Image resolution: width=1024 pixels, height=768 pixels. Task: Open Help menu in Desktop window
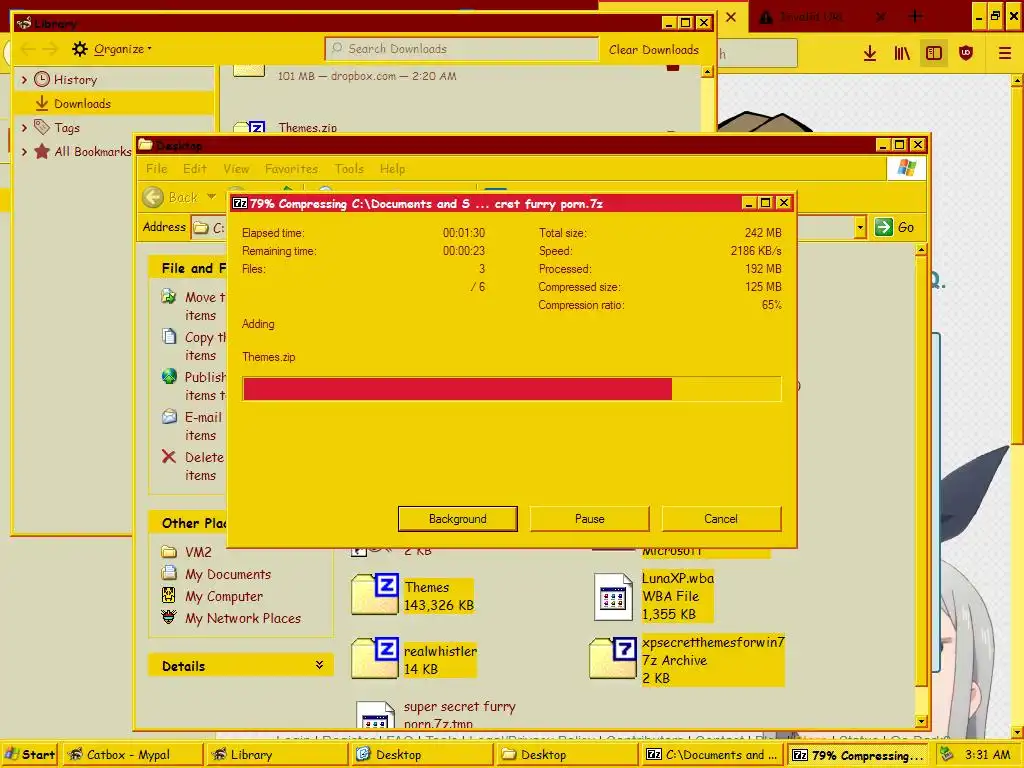pyautogui.click(x=392, y=168)
